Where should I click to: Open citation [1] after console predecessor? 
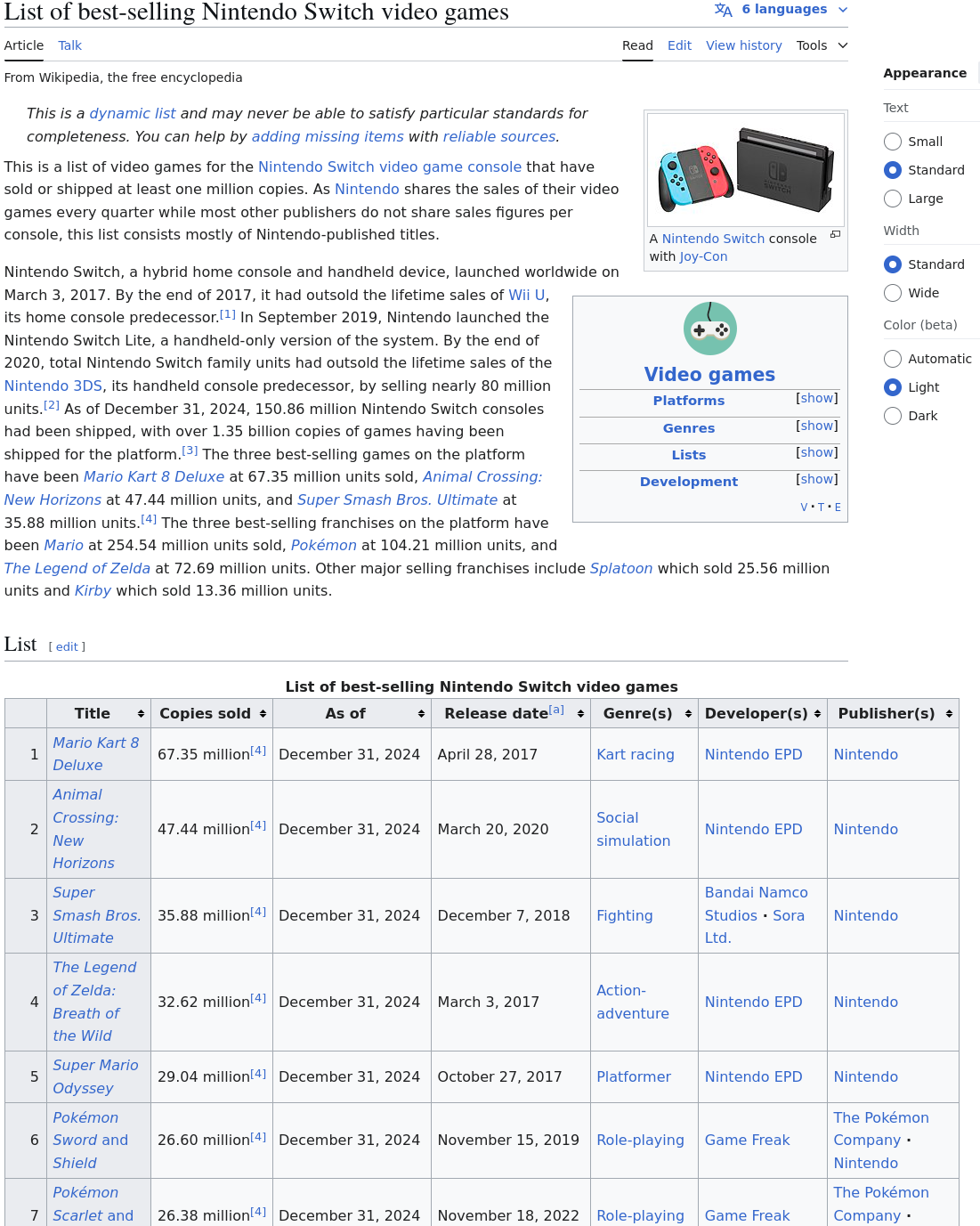[x=228, y=314]
